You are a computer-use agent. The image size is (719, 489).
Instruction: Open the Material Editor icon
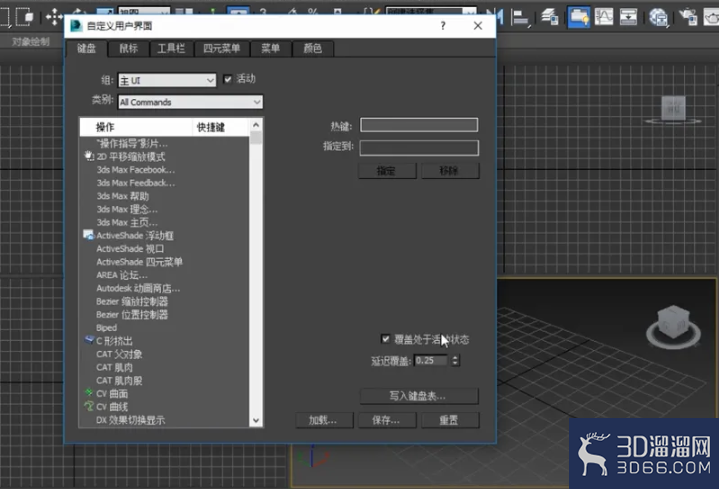[658, 17]
